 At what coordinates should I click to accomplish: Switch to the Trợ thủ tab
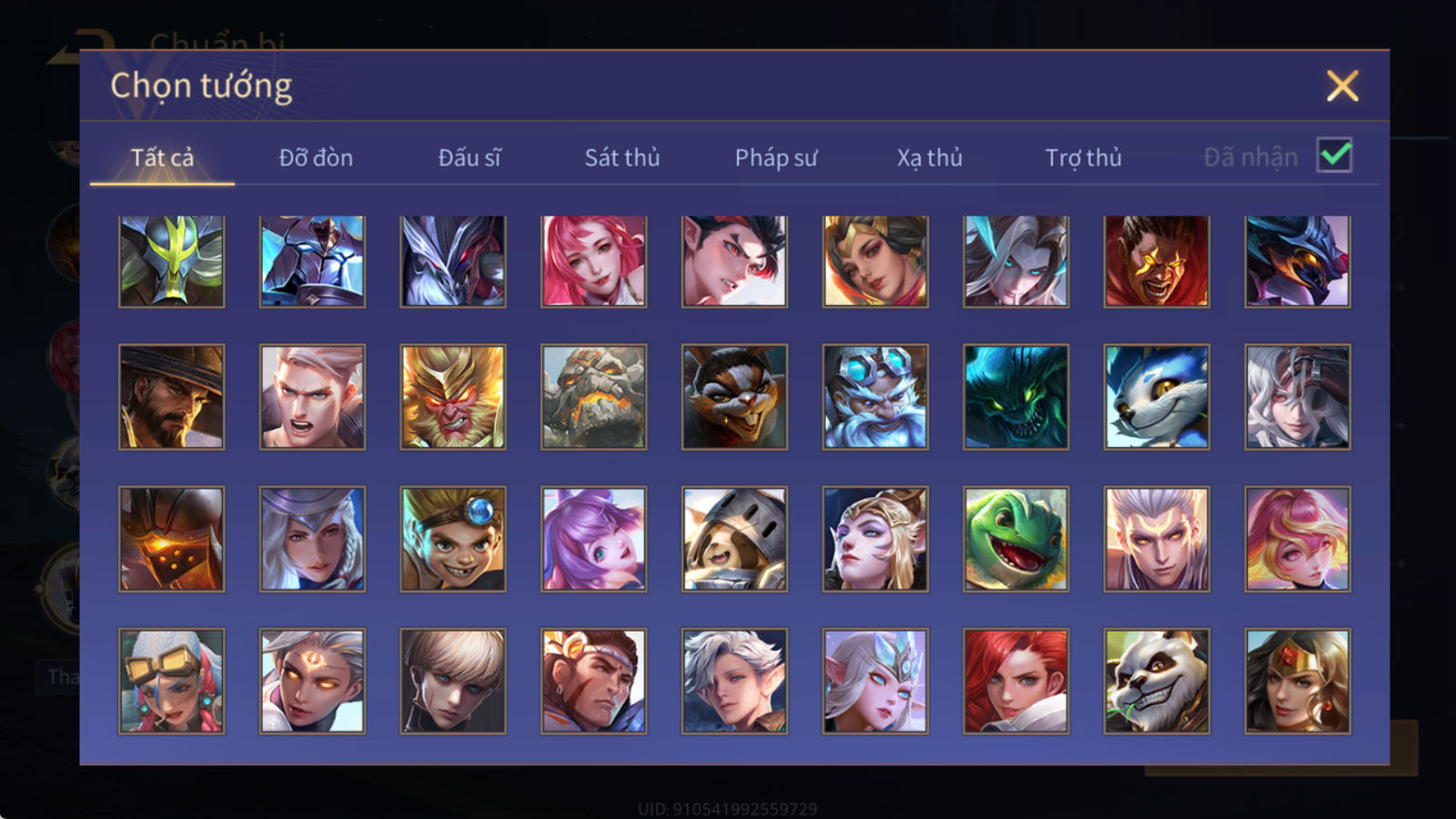pyautogui.click(x=1083, y=157)
